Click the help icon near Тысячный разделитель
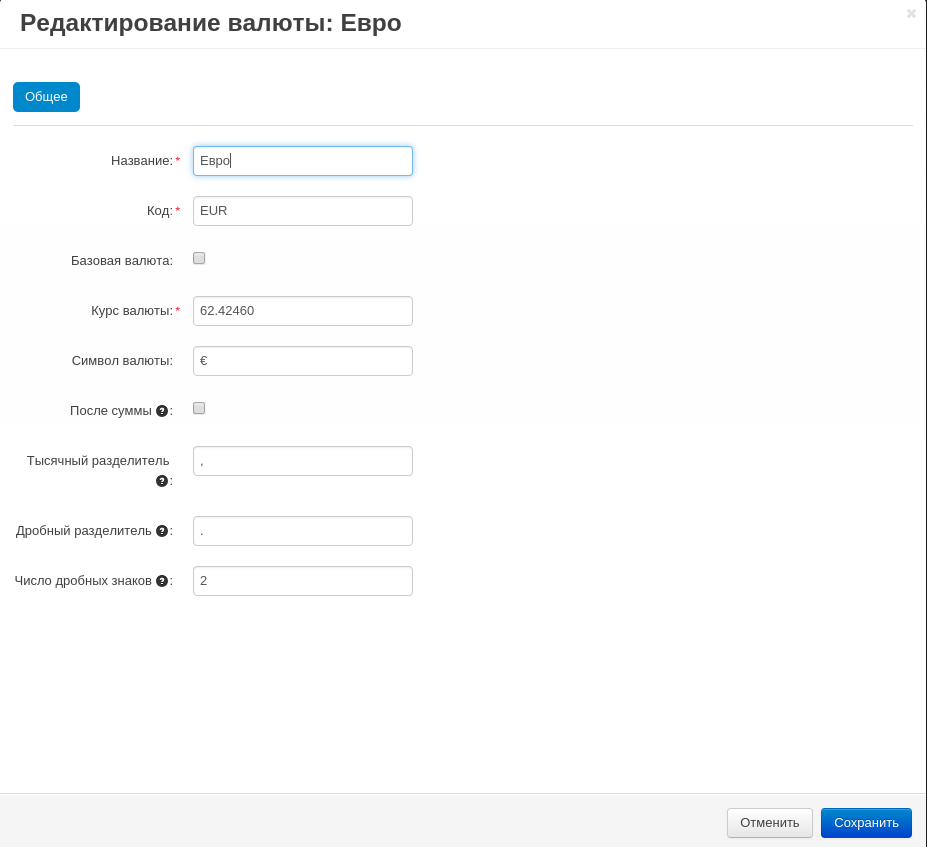927x847 pixels. pyautogui.click(x=162, y=481)
